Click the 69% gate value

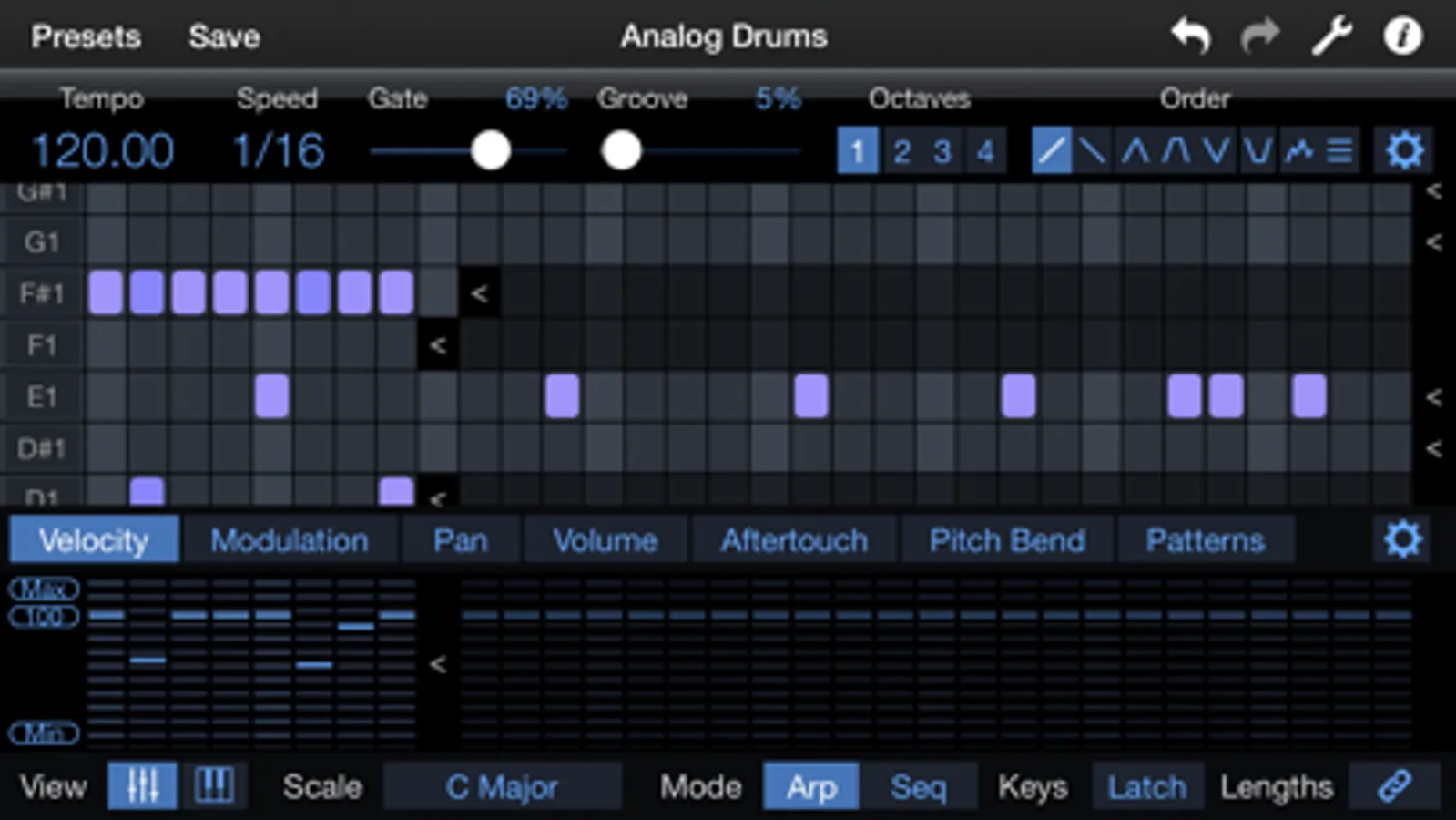pos(535,98)
